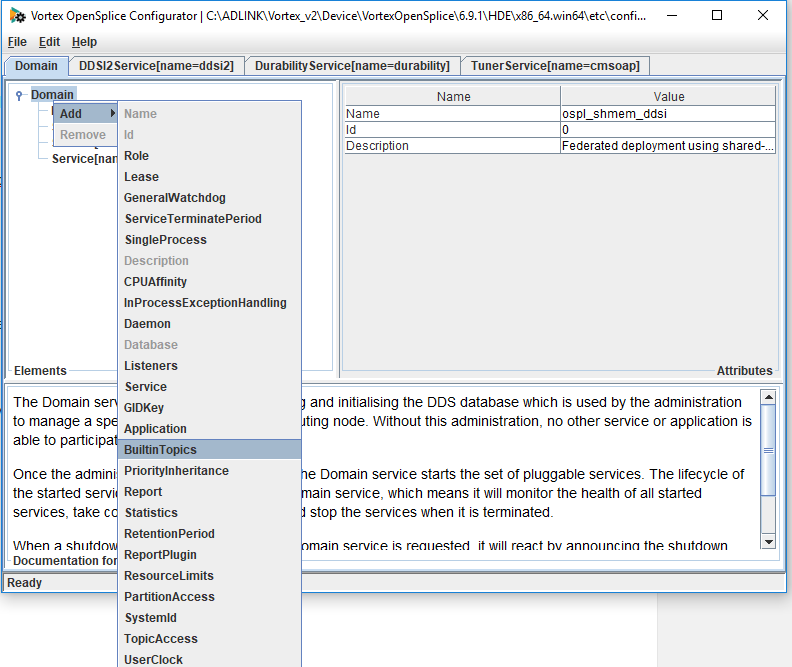Select the Domain root tree item

[x=52, y=94]
